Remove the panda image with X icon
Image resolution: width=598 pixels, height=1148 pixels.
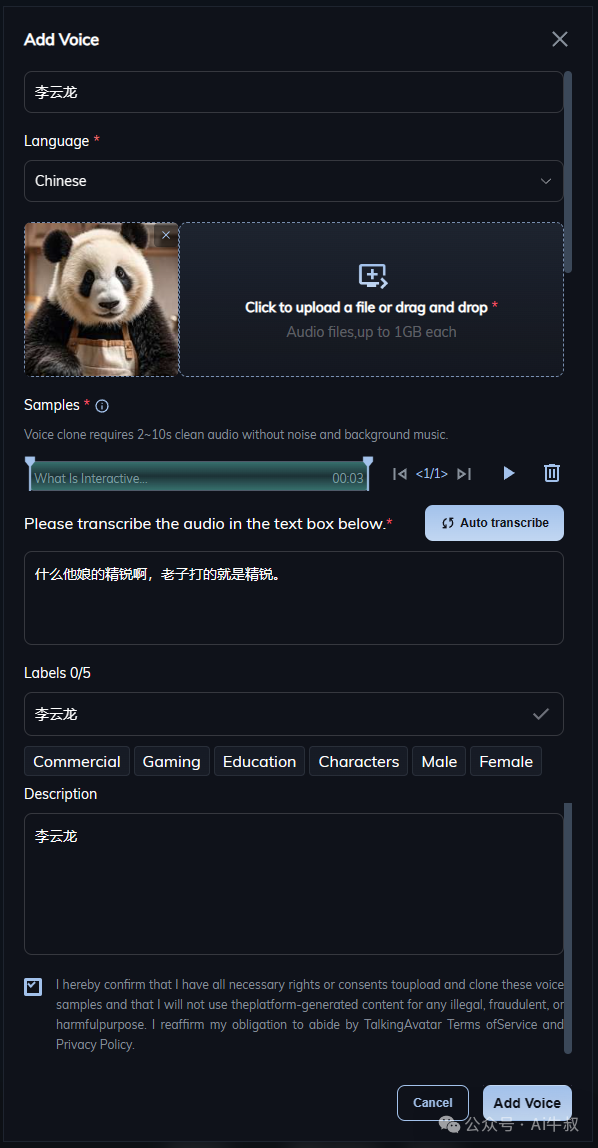[166, 235]
